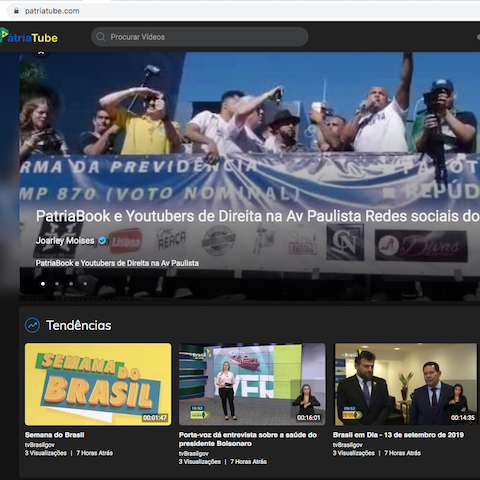Image resolution: width=480 pixels, height=480 pixels.
Task: Open the Semana do Brasil video thumbnail
Action: pyautogui.click(x=98, y=384)
